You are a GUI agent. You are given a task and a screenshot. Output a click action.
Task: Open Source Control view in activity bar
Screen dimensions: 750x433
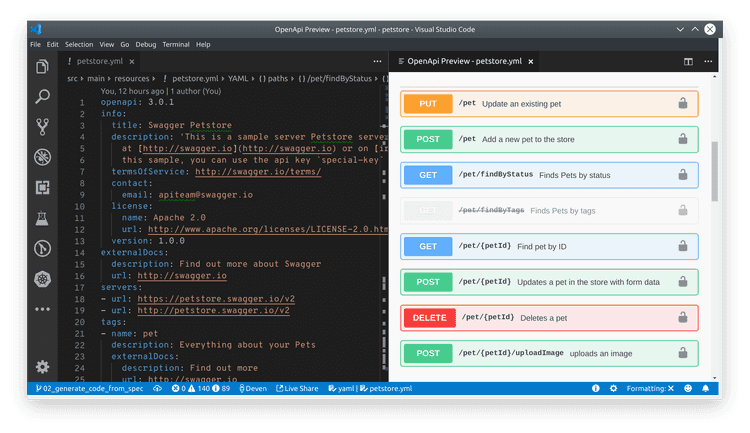tap(43, 127)
